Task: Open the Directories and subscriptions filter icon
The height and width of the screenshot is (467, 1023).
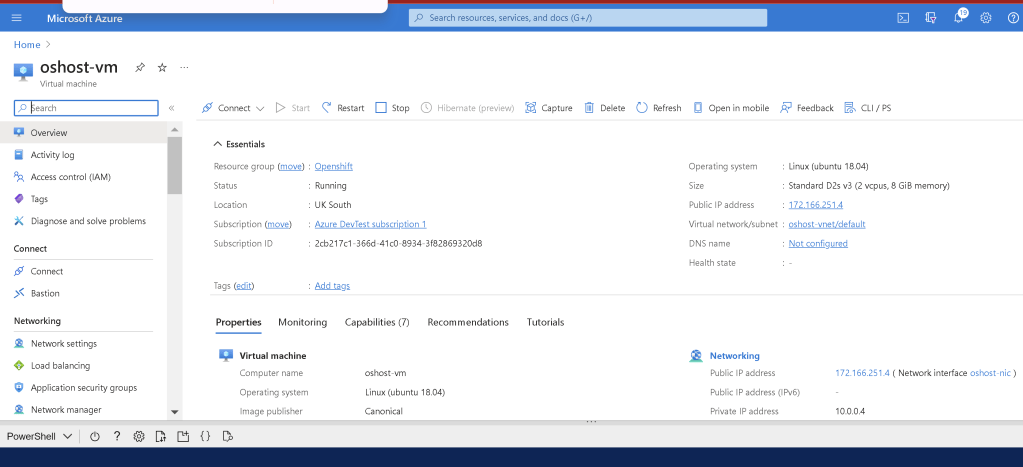Action: click(x=931, y=18)
